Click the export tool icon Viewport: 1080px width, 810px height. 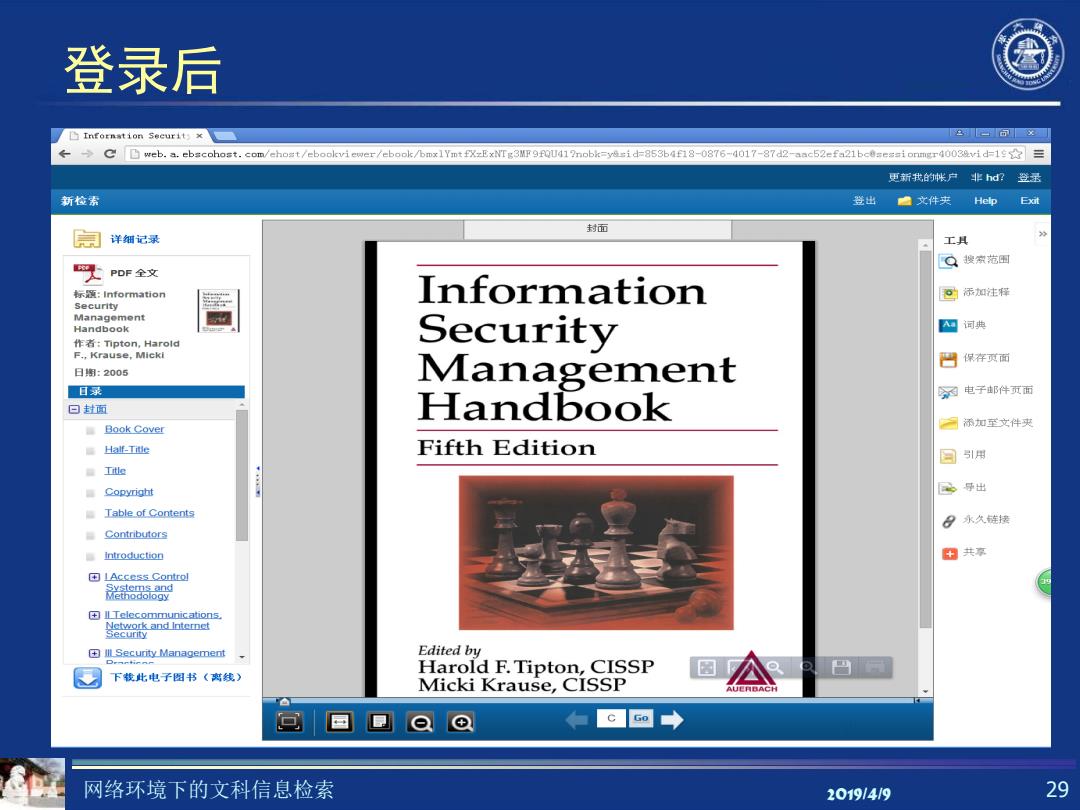click(948, 488)
